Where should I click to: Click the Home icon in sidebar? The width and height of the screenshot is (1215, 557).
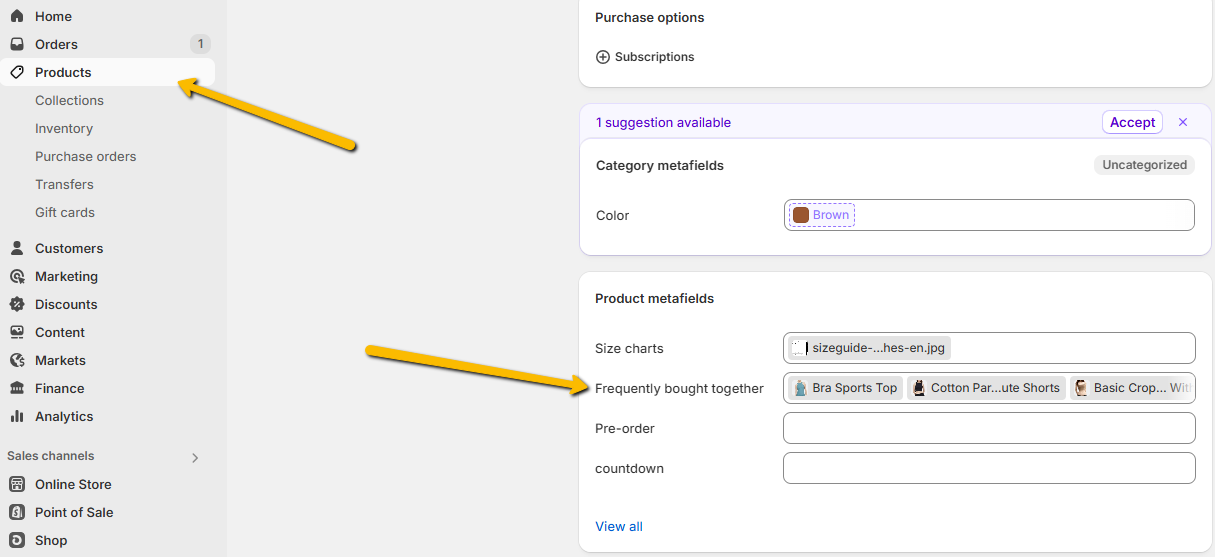click(17, 16)
